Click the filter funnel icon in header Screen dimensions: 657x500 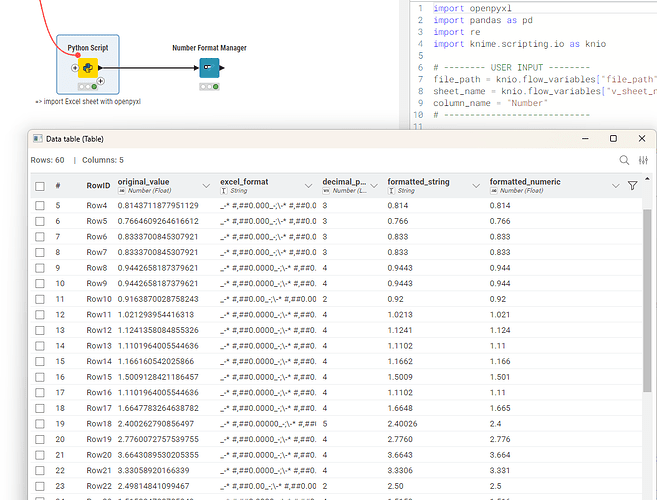(632, 186)
